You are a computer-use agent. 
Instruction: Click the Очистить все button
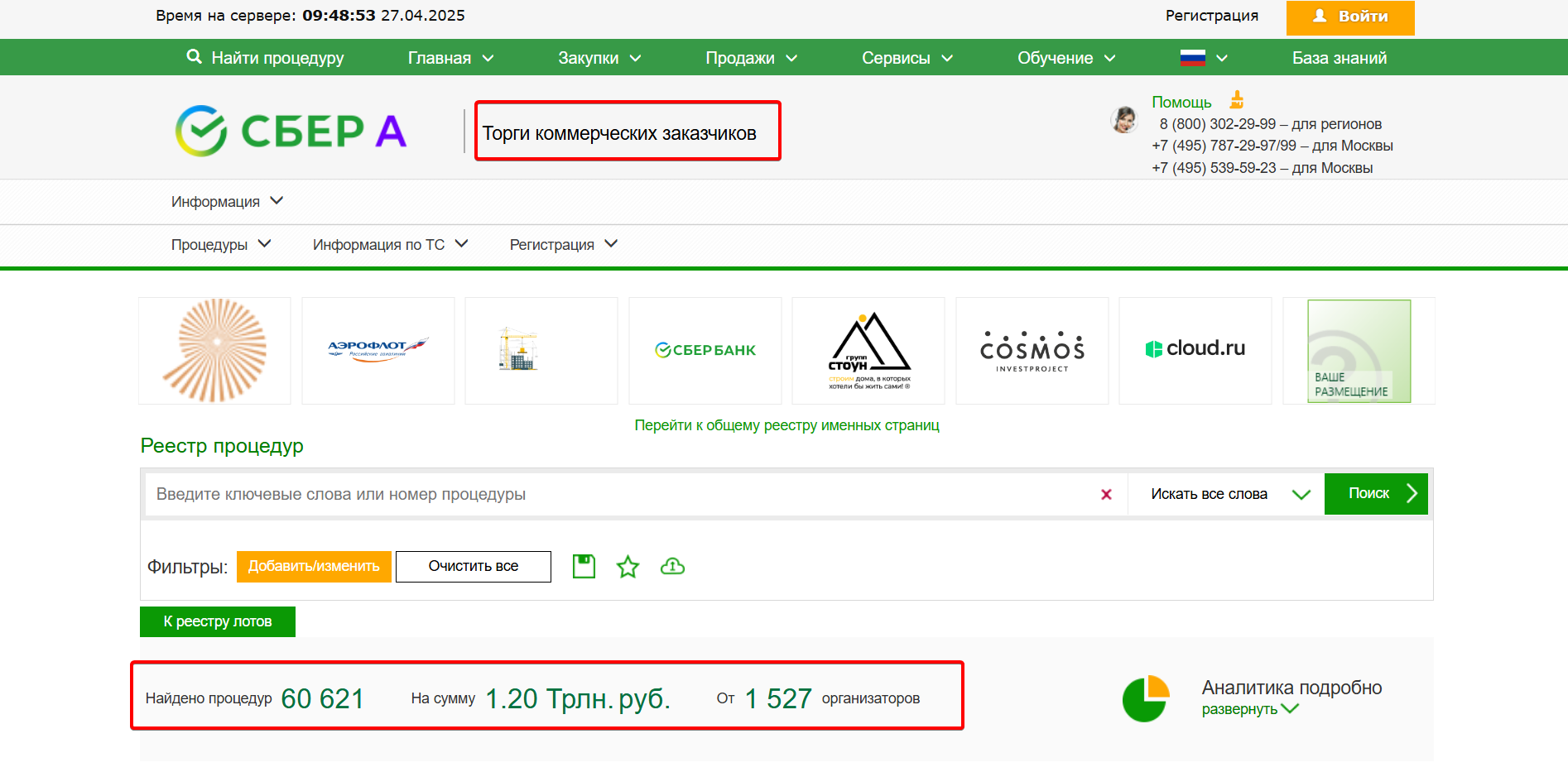click(x=474, y=567)
